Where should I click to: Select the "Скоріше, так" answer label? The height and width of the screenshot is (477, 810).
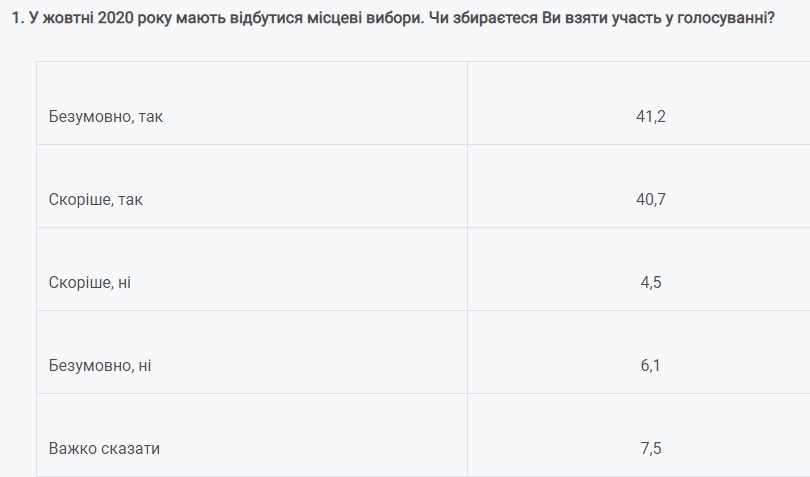96,199
